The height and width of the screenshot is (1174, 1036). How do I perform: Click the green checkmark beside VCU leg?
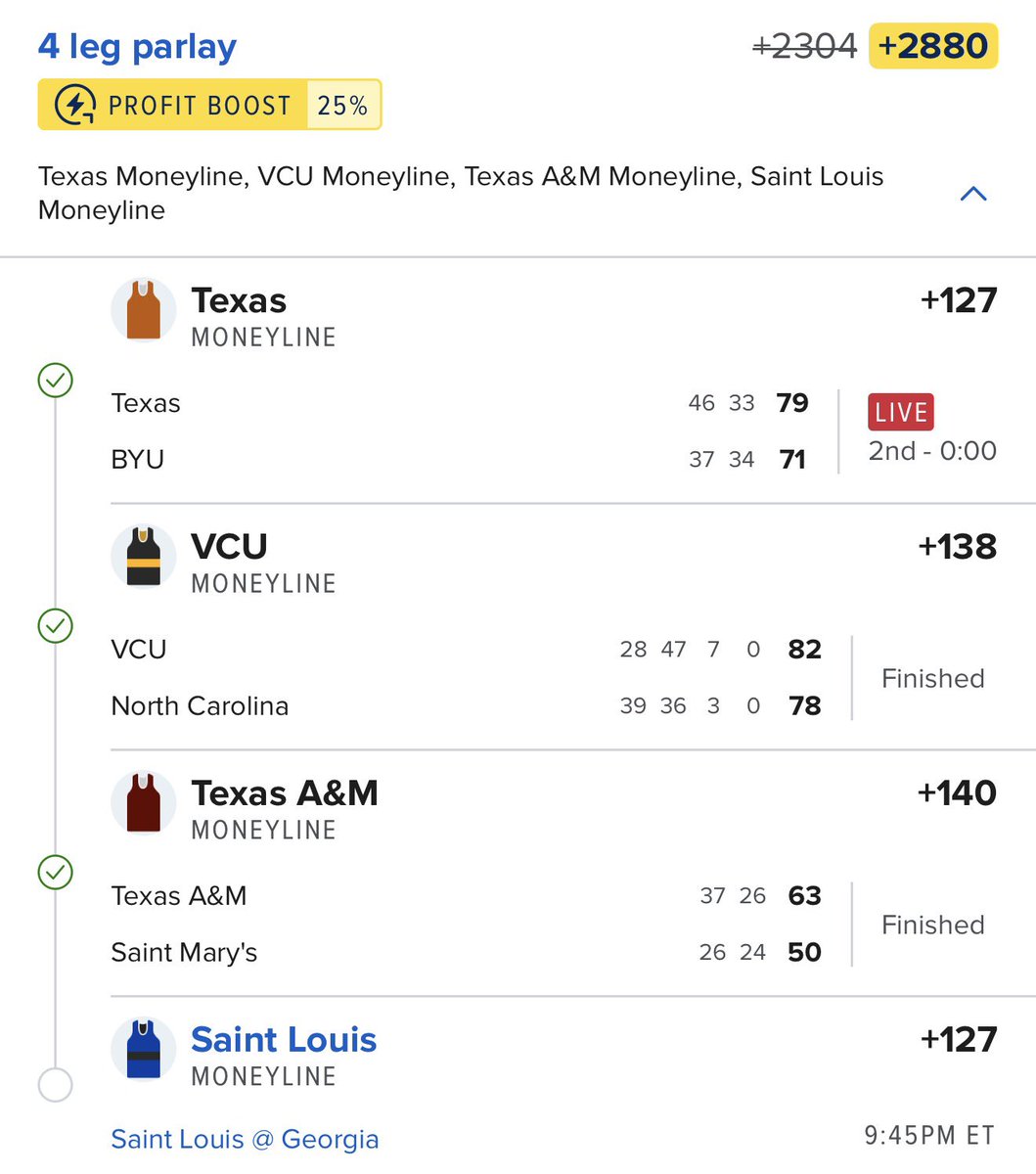tap(55, 625)
